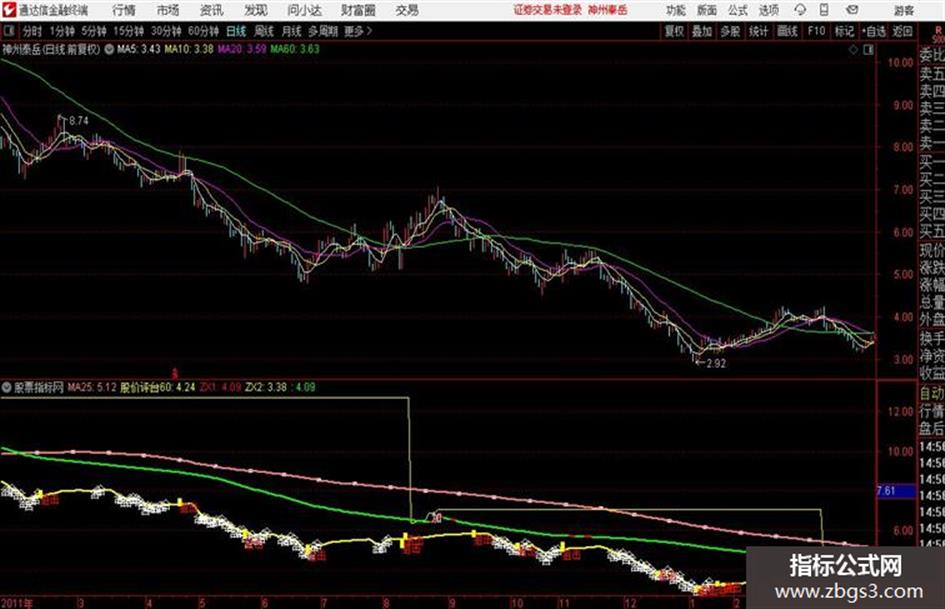Click the MA25: 5.12 indicator label
Image resolution: width=945 pixels, height=609 pixels.
[92, 387]
